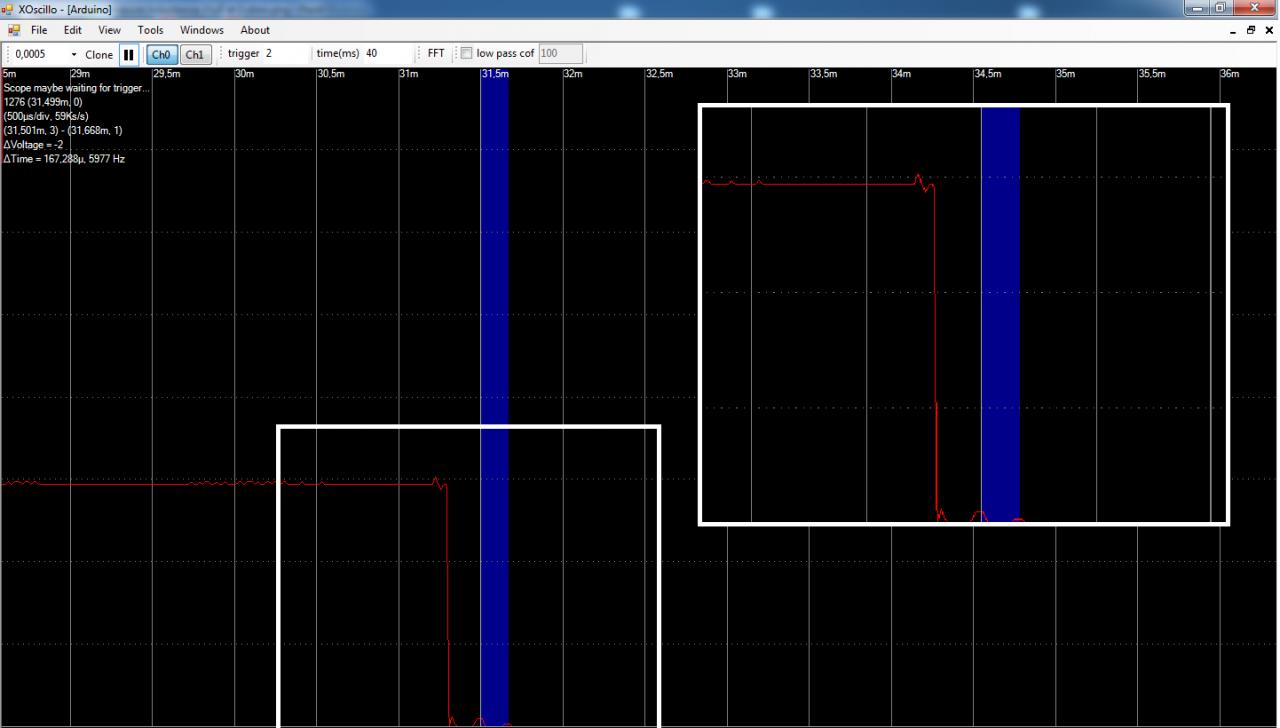Click the low pass cutoff field showing 100

[x=560, y=54]
